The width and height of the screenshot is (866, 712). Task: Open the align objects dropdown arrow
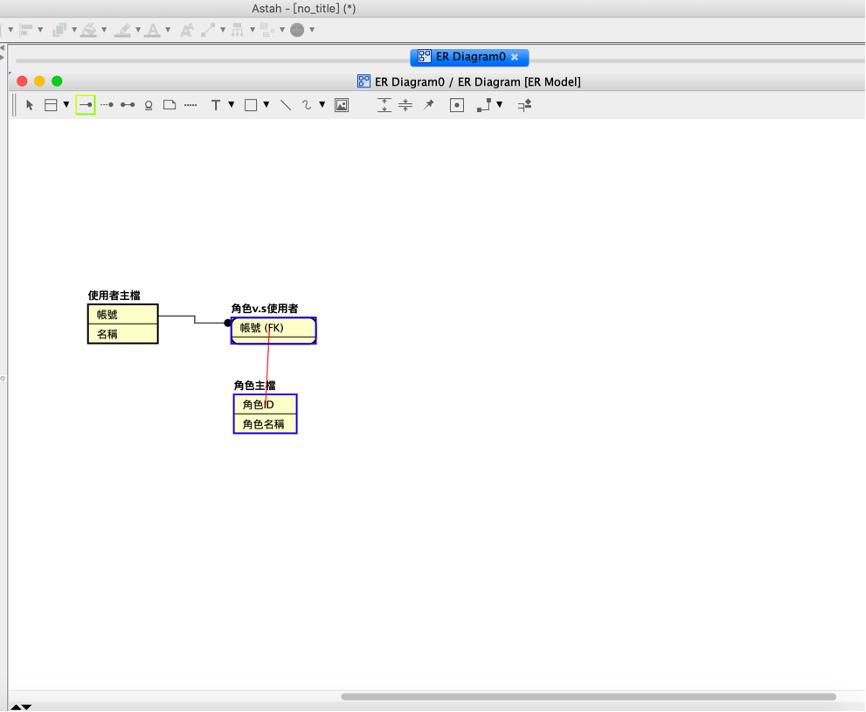click(40, 30)
